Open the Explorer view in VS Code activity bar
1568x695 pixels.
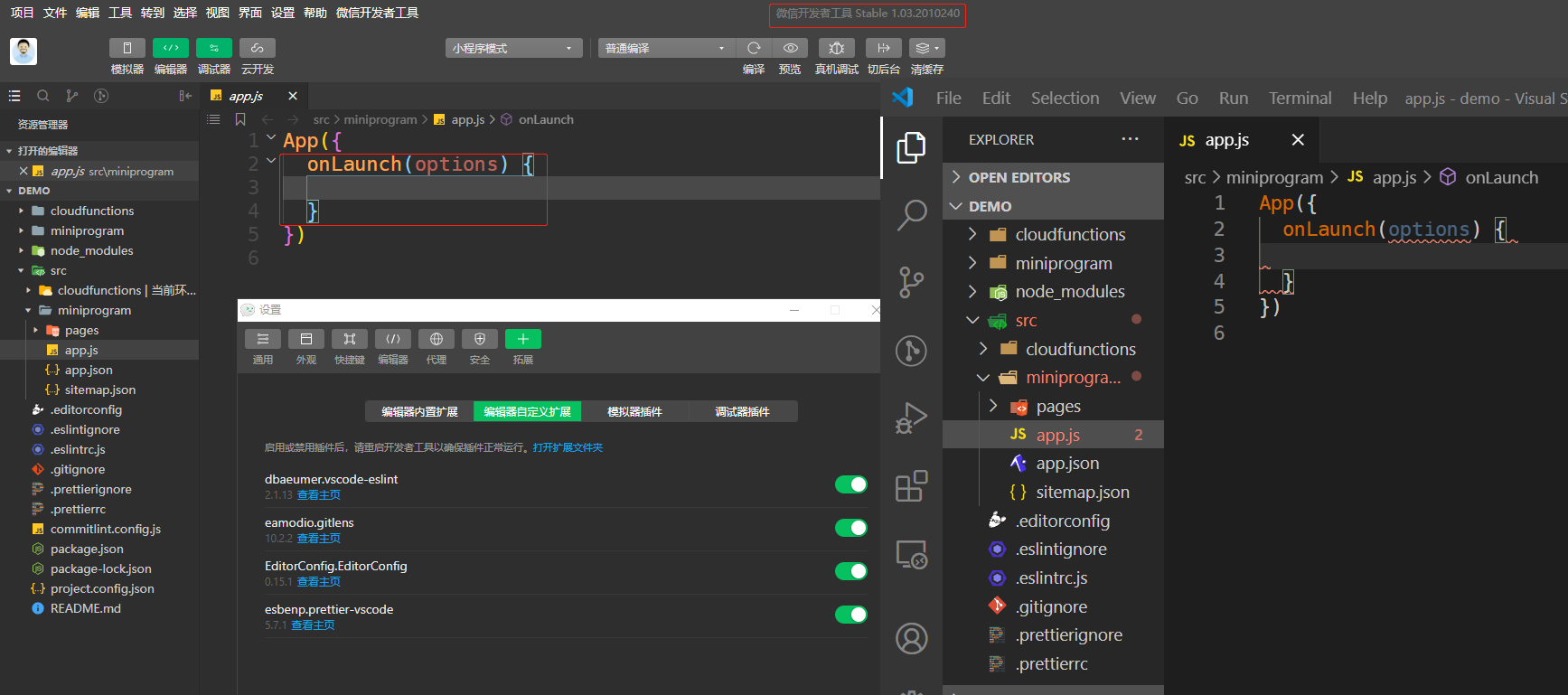point(911,147)
